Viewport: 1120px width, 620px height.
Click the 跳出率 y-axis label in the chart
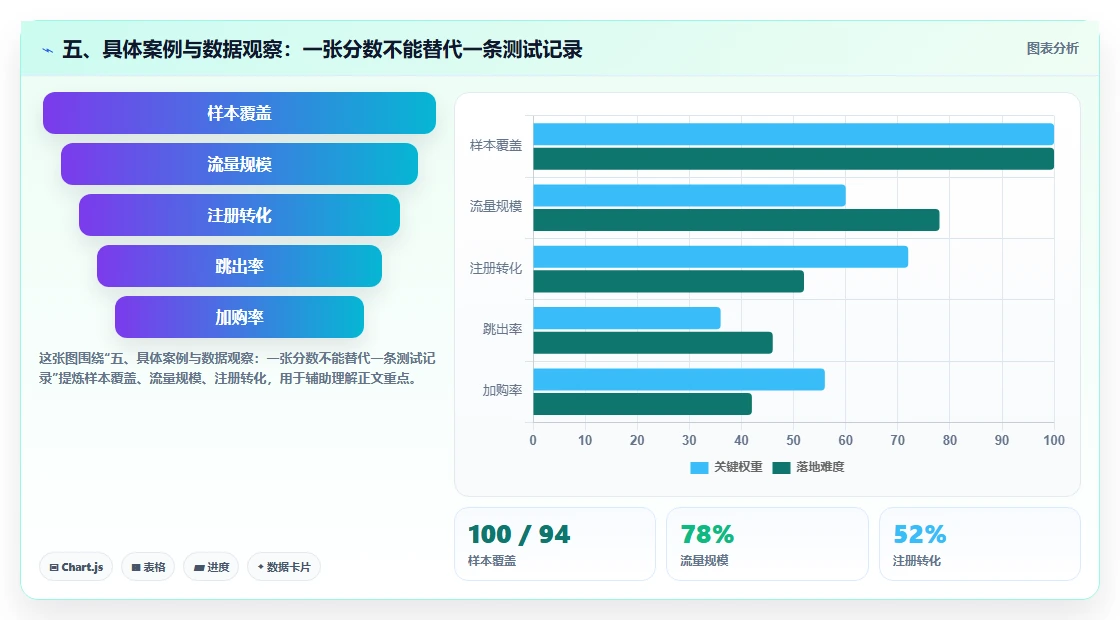click(502, 329)
